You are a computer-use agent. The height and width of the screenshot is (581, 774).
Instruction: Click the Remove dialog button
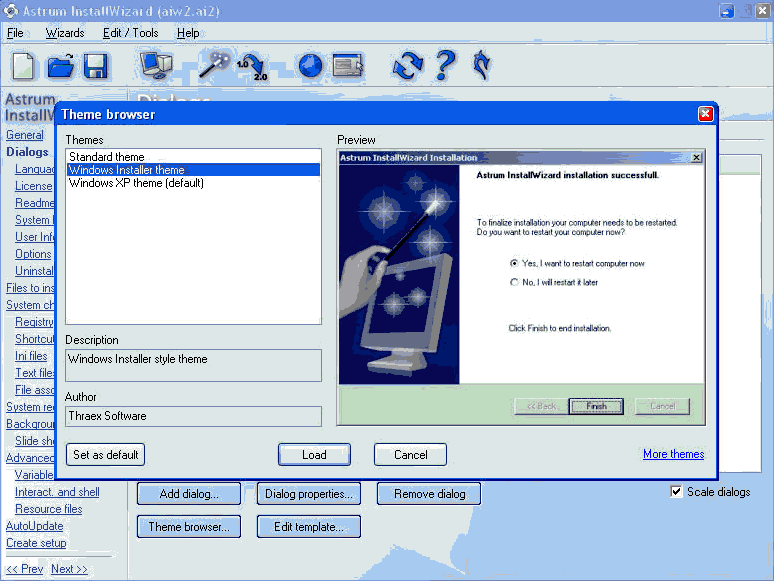click(429, 494)
